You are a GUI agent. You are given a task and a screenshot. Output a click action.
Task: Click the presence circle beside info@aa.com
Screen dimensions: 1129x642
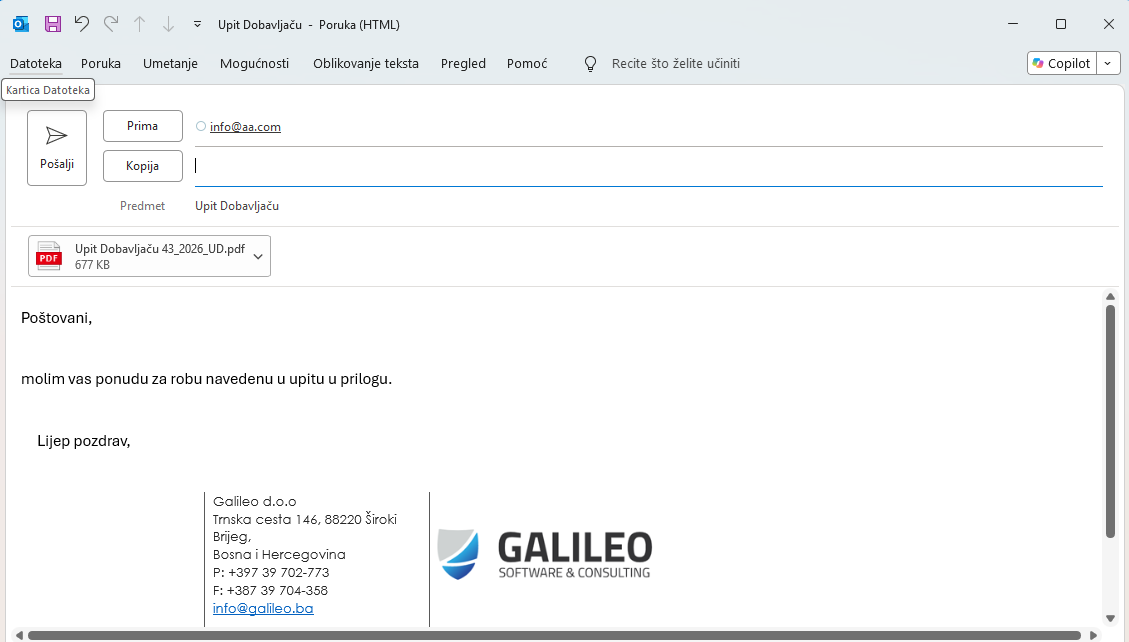201,126
